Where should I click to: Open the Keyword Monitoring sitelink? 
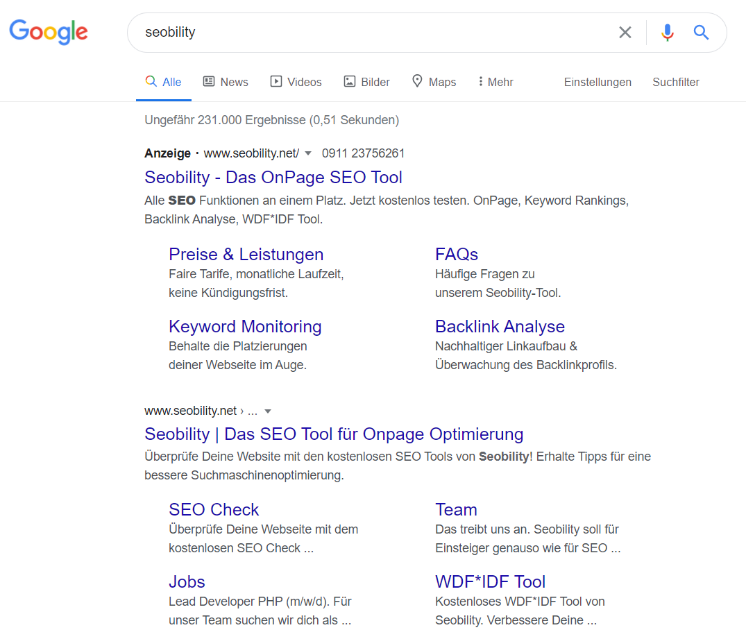[x=245, y=326]
